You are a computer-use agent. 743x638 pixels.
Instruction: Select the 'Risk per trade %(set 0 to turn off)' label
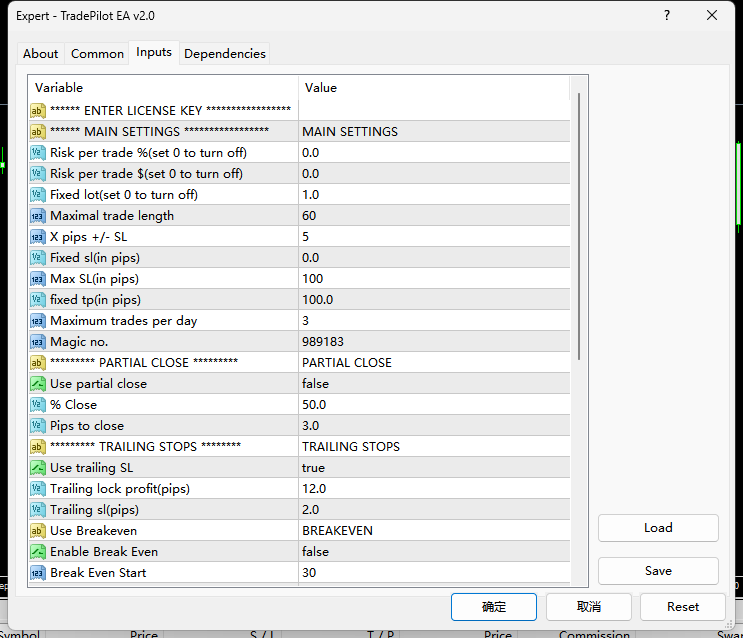point(148,153)
